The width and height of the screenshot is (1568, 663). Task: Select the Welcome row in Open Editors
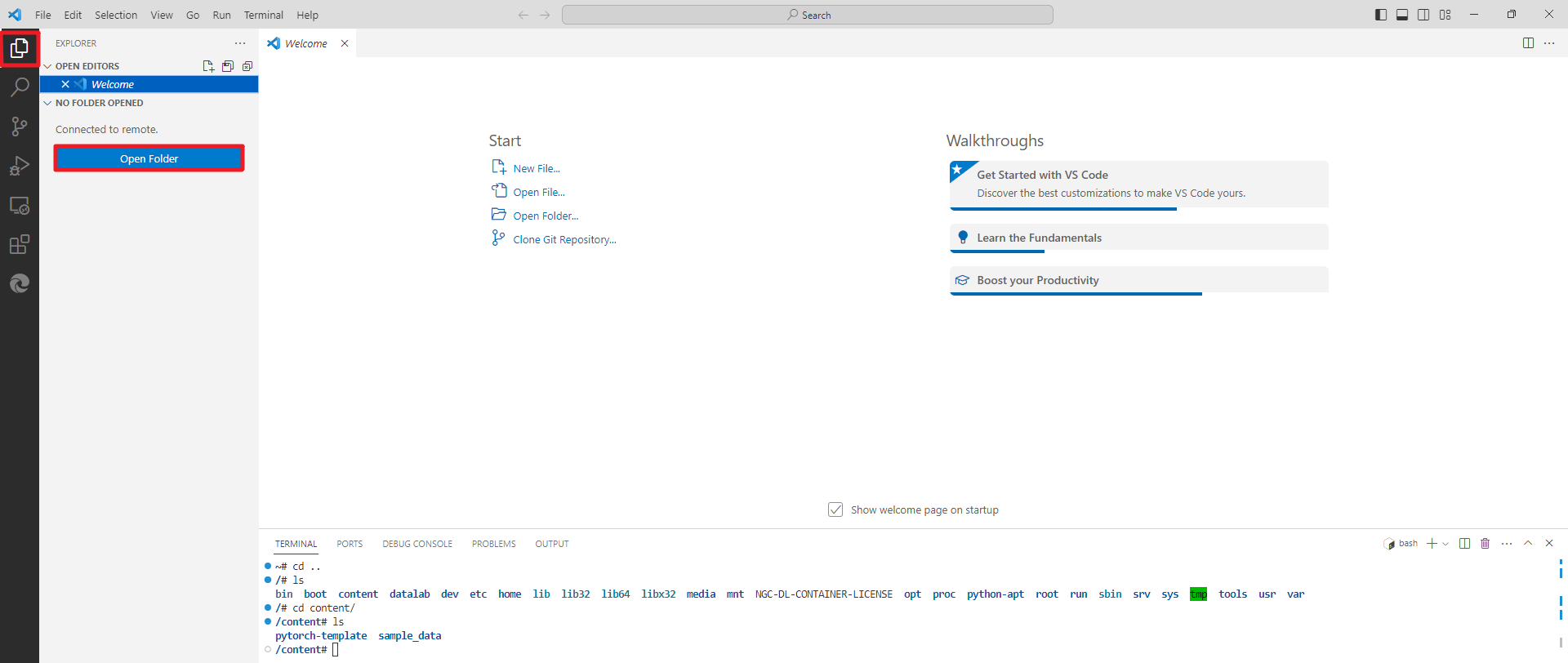coord(149,84)
